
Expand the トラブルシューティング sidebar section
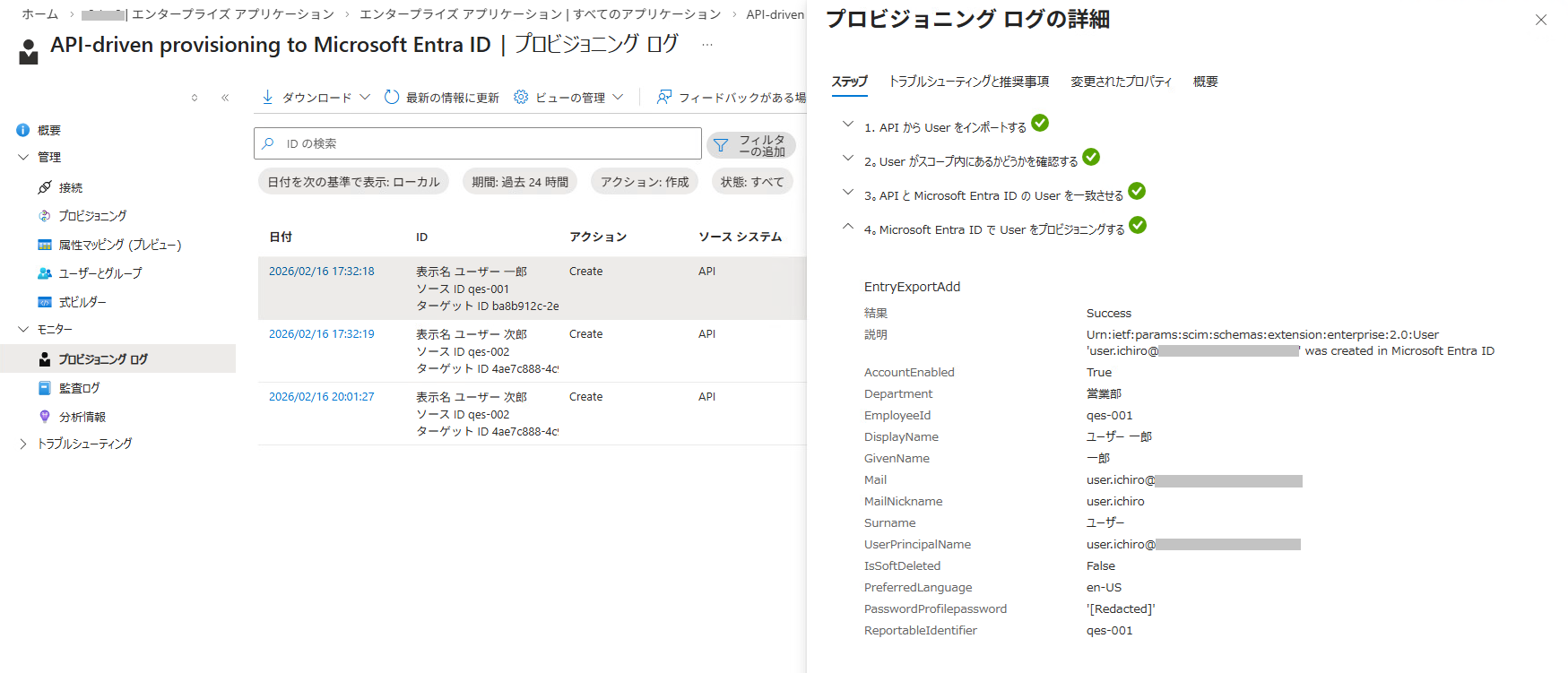point(23,444)
